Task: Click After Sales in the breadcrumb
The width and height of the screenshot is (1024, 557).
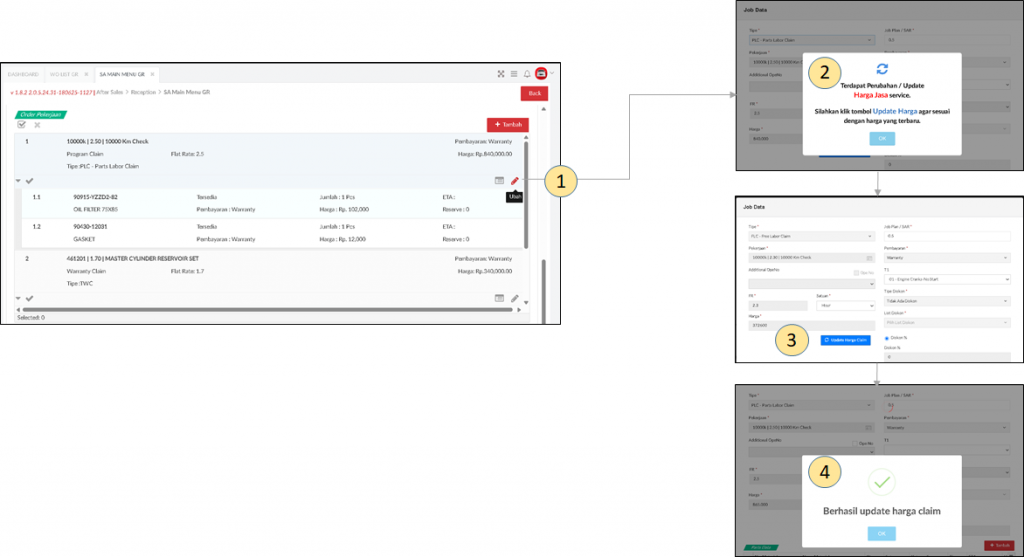Action: click(109, 92)
